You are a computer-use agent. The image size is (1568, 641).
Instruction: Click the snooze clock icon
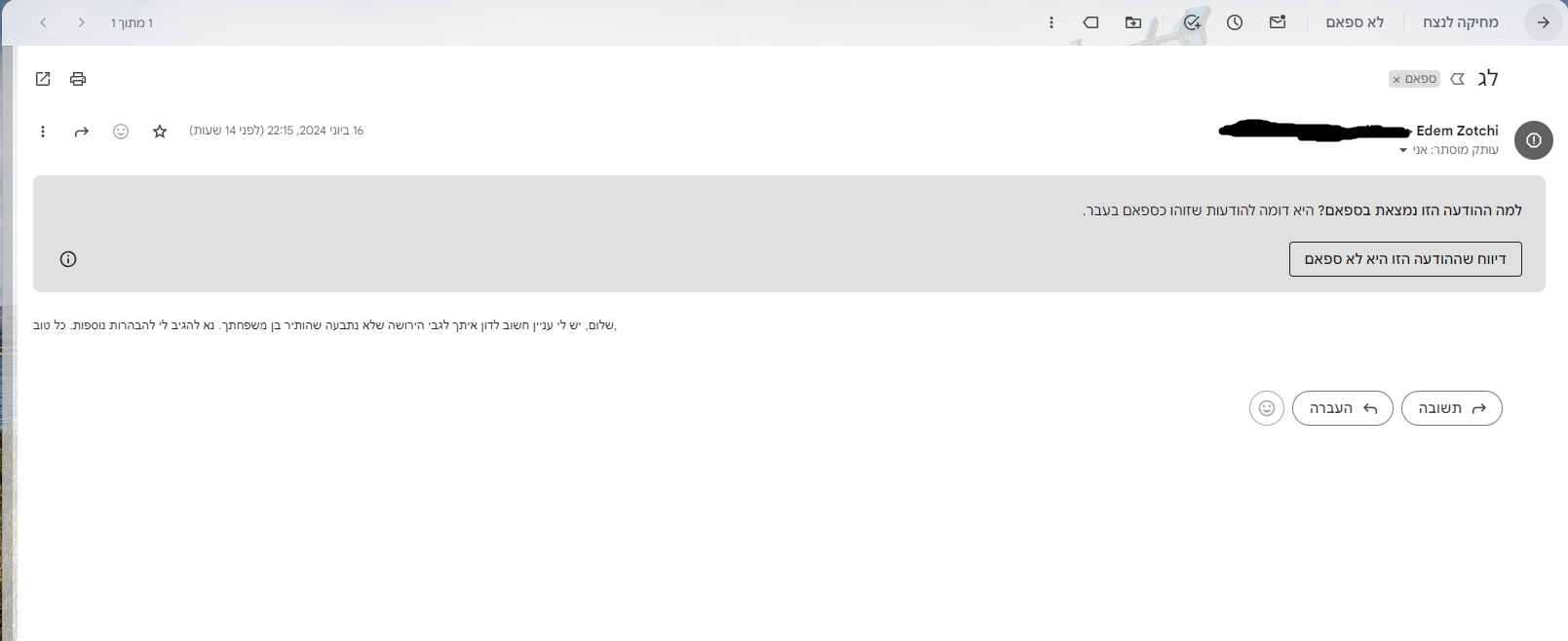tap(1235, 22)
